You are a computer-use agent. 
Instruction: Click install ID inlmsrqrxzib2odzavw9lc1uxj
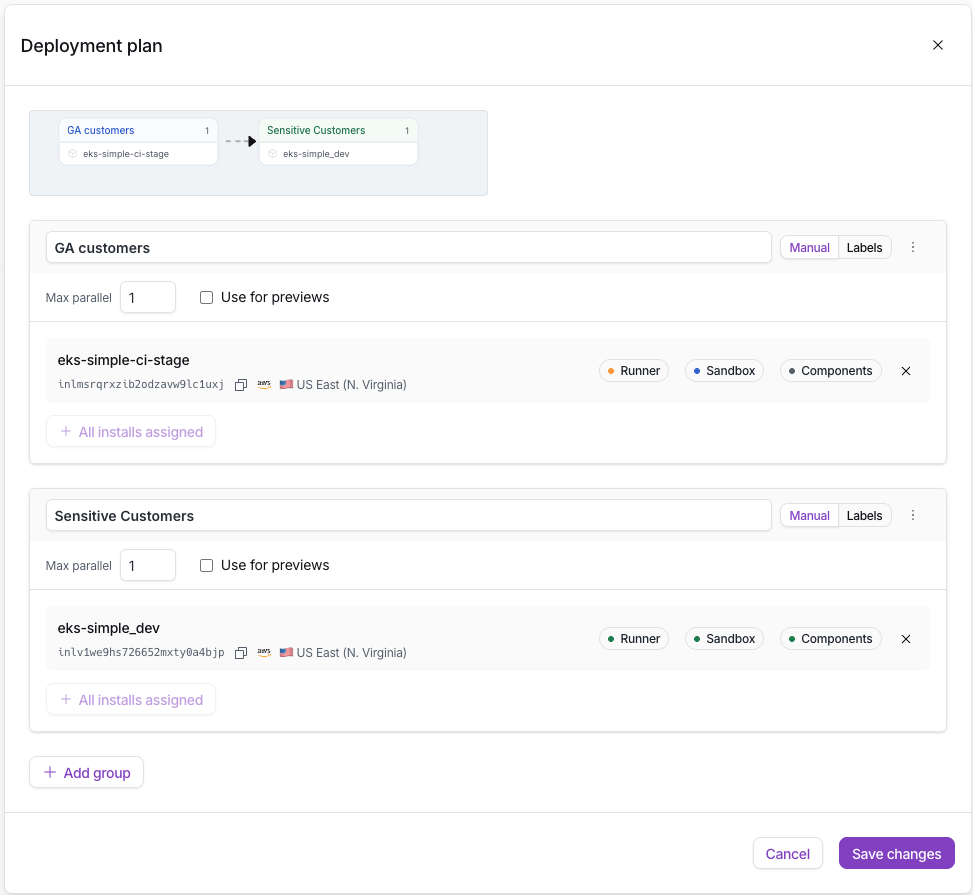[141, 384]
